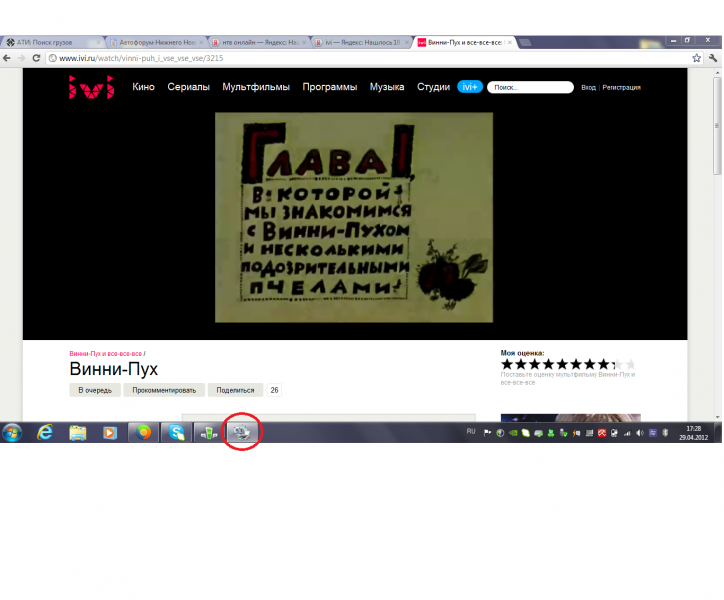724x600 pixels.
Task: Switch to Chrome in the taskbar
Action: [143, 433]
